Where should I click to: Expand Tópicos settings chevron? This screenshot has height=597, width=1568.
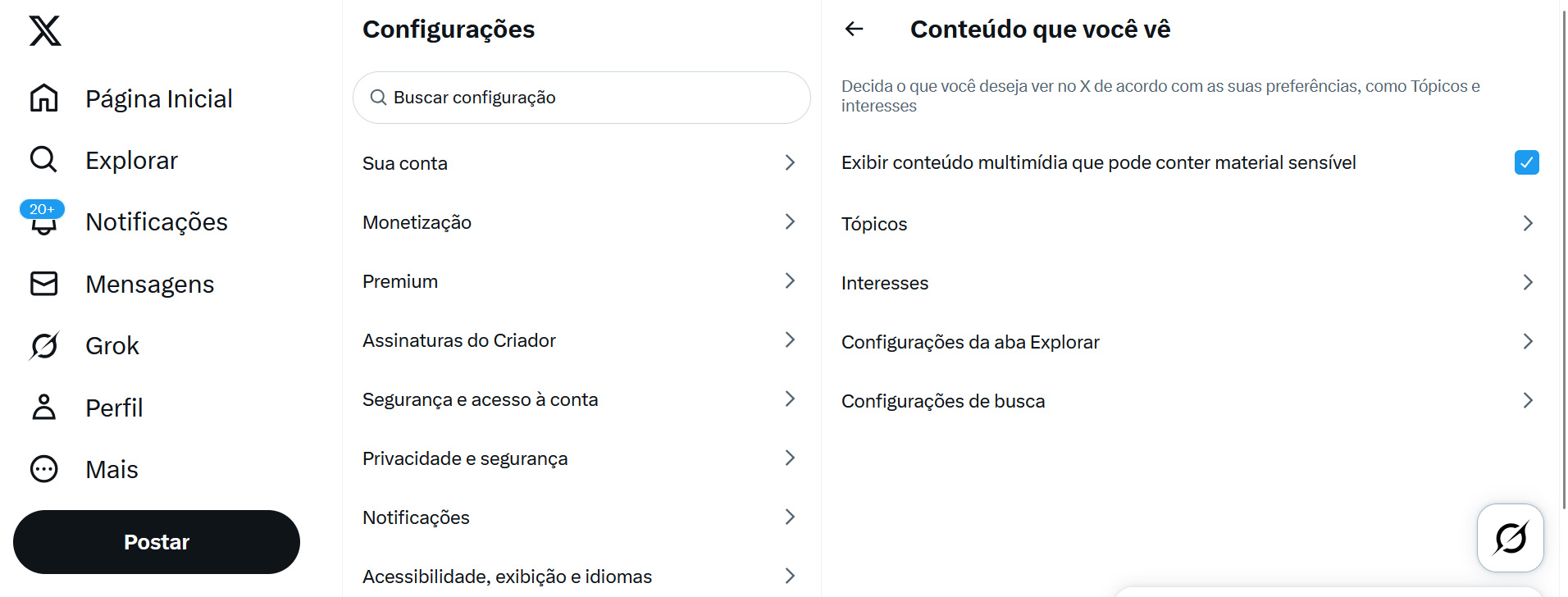(x=1527, y=223)
